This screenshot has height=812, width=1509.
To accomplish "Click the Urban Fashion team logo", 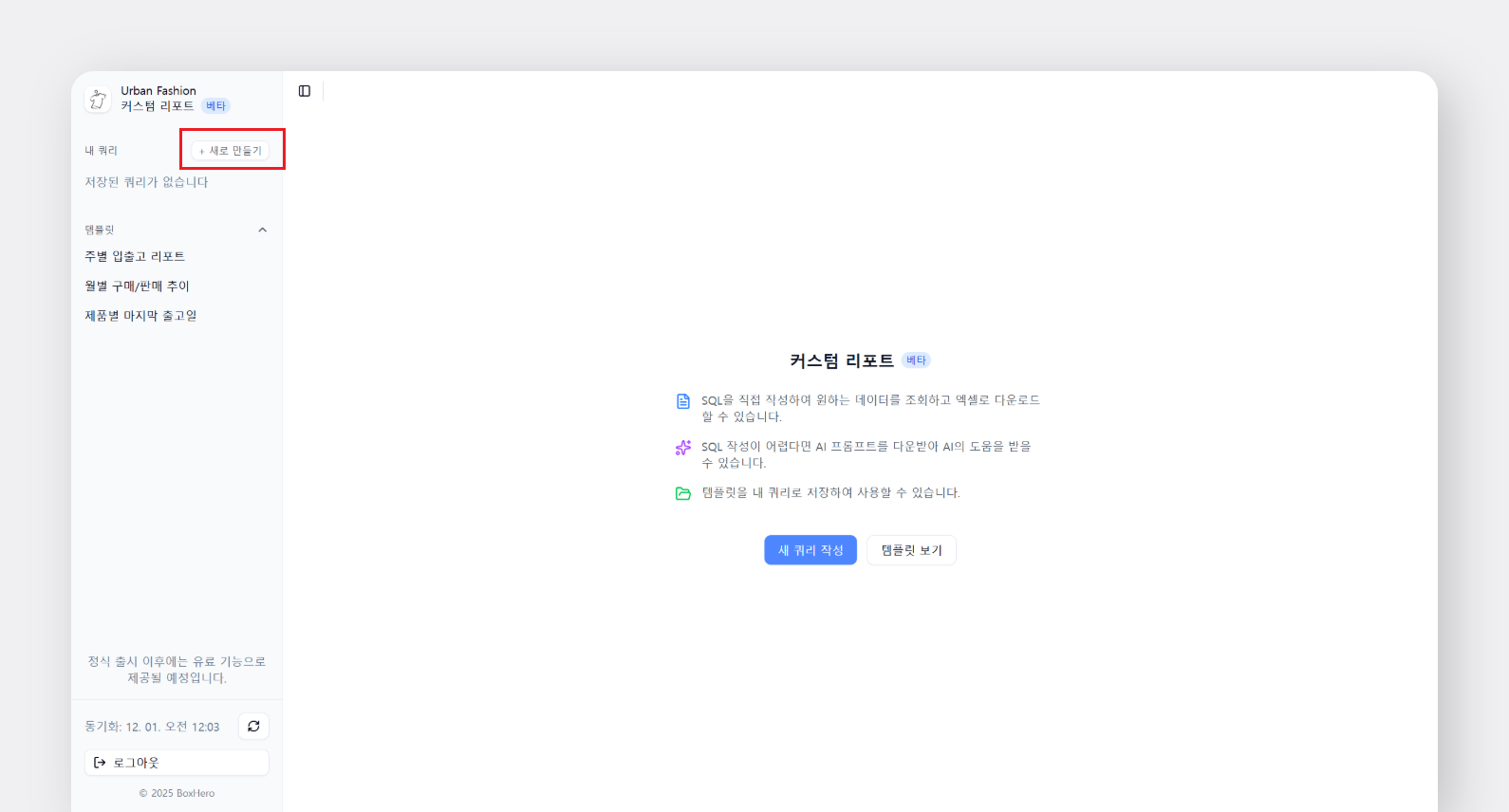I will click(x=98, y=100).
